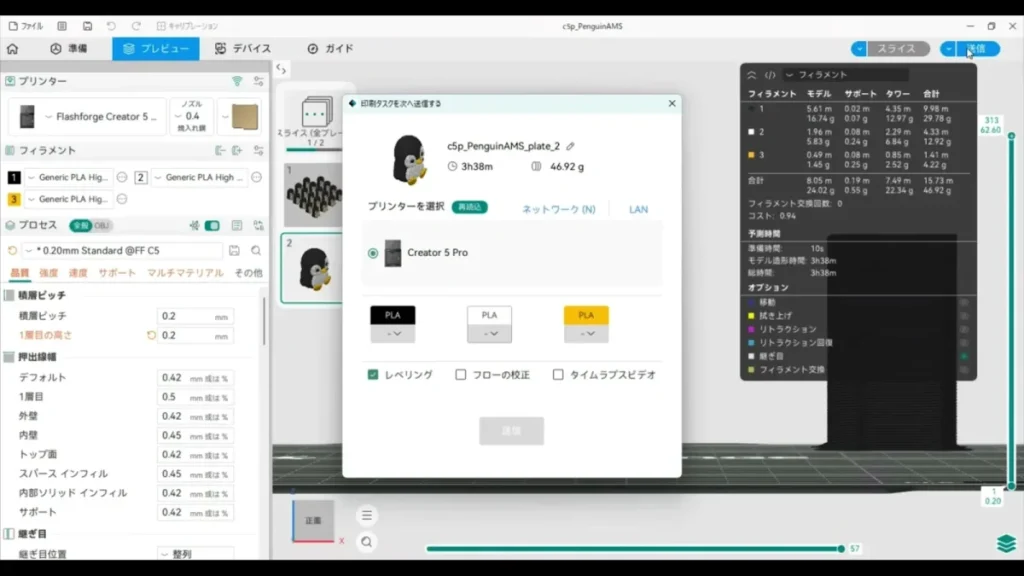Open the ファイル menu
This screenshot has width=1024, height=576.
(x=26, y=26)
